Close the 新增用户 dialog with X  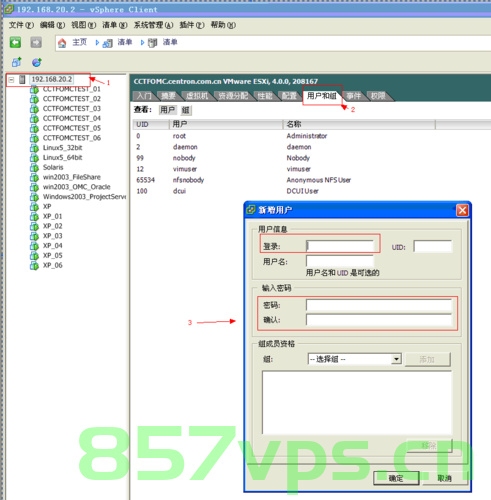(x=462, y=210)
